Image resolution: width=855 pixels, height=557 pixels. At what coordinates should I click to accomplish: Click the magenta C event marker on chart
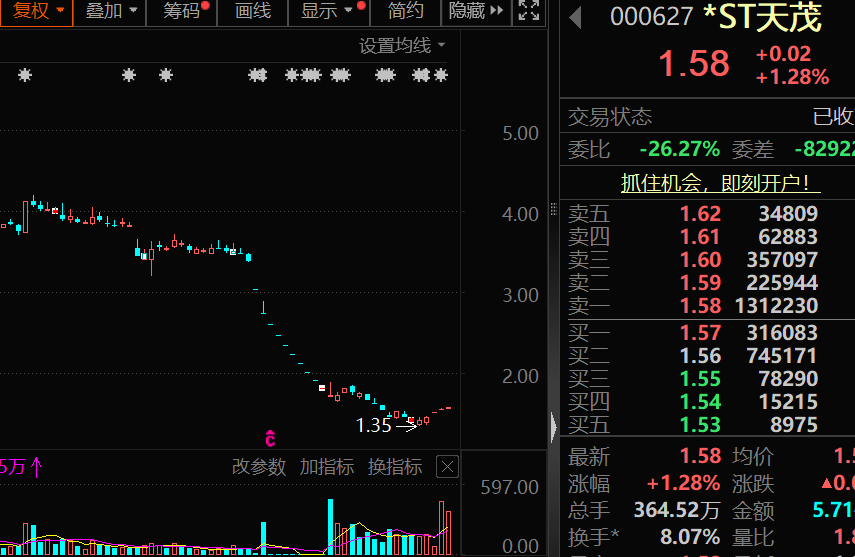(x=270, y=438)
